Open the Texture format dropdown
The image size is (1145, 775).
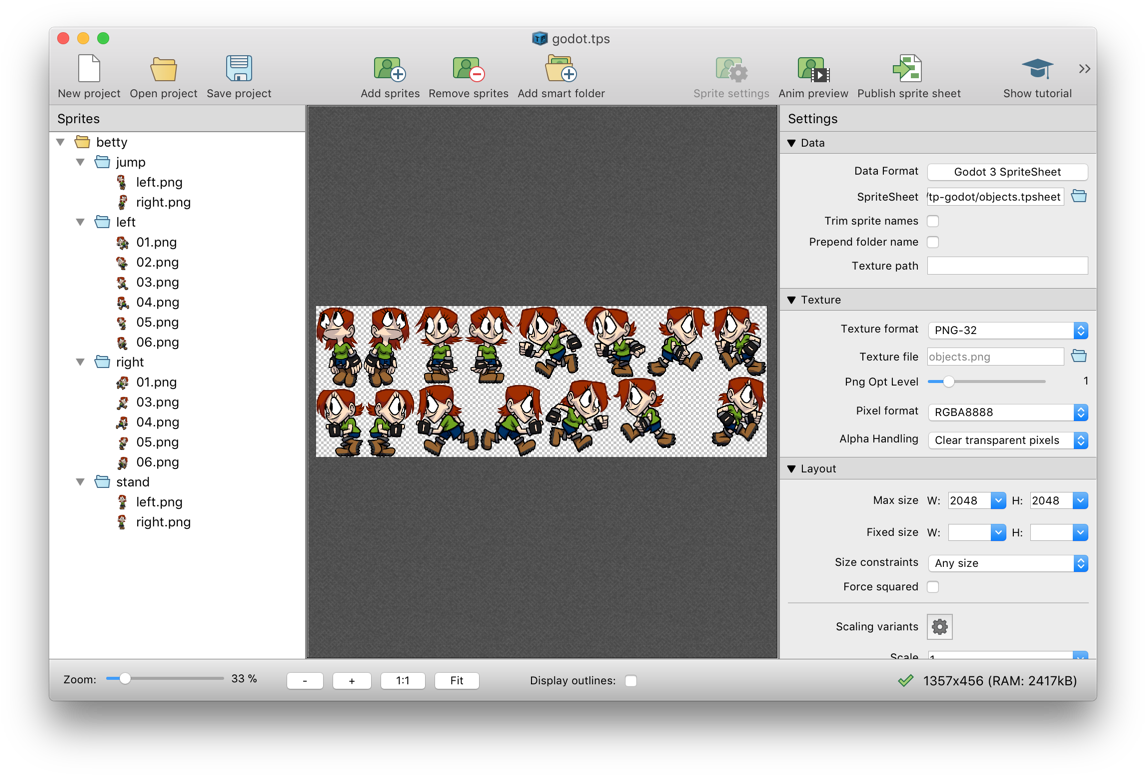pos(1008,330)
